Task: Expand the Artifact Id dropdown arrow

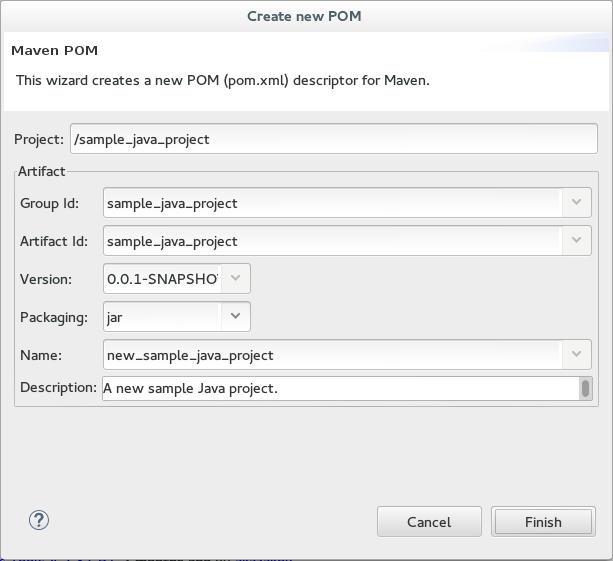Action: [576, 240]
